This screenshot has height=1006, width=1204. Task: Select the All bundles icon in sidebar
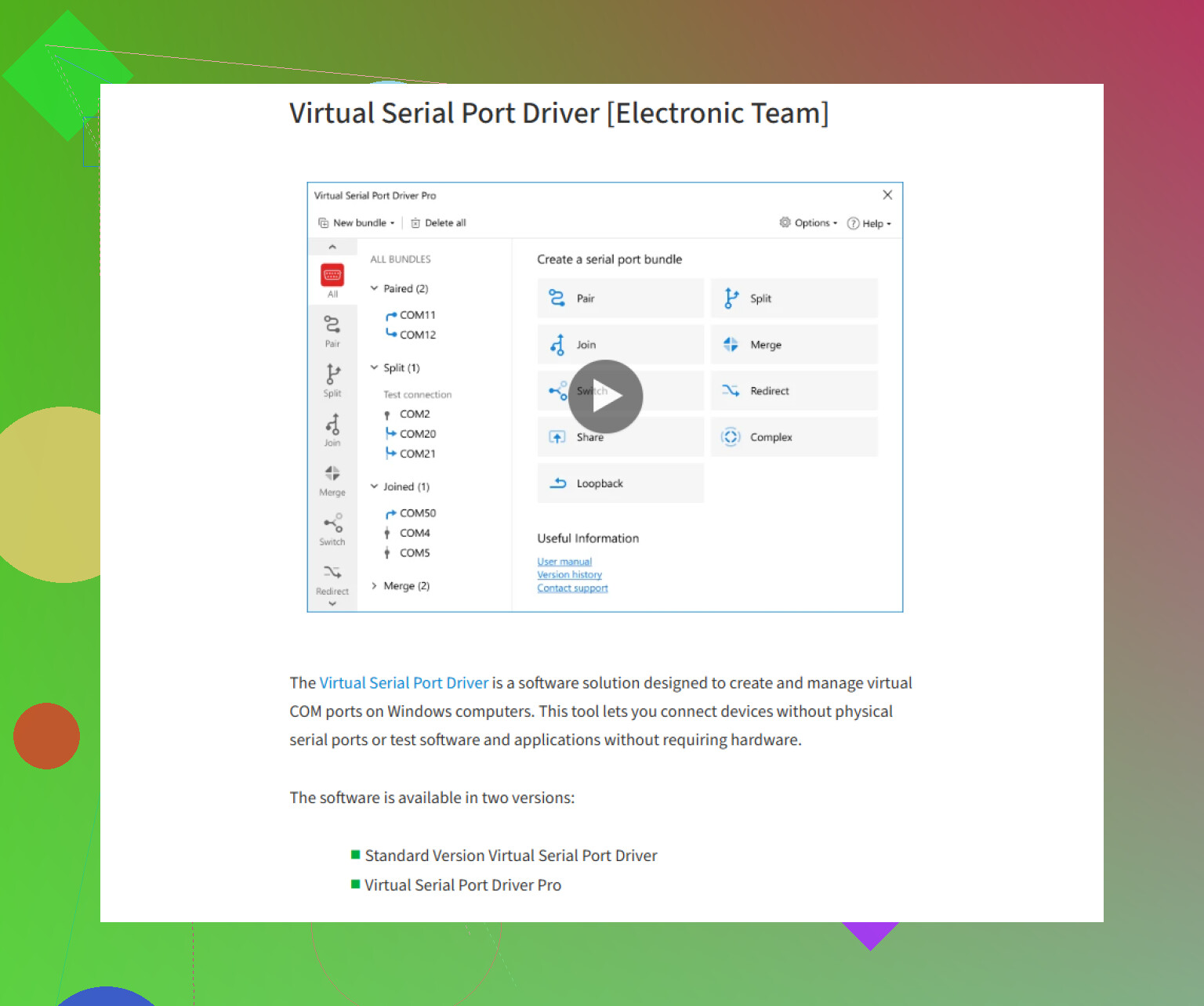[332, 275]
